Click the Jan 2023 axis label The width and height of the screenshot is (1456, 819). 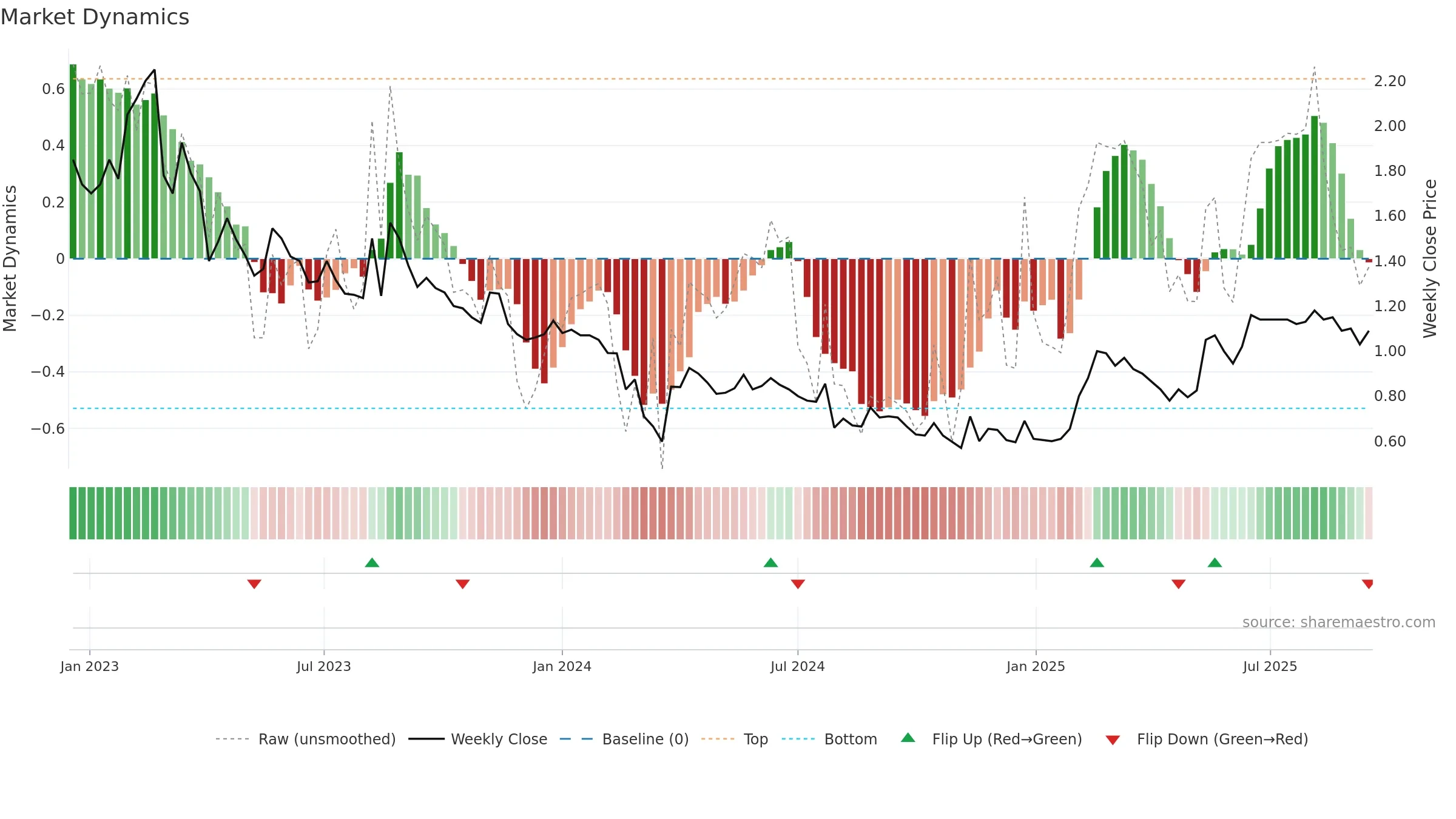point(90,666)
